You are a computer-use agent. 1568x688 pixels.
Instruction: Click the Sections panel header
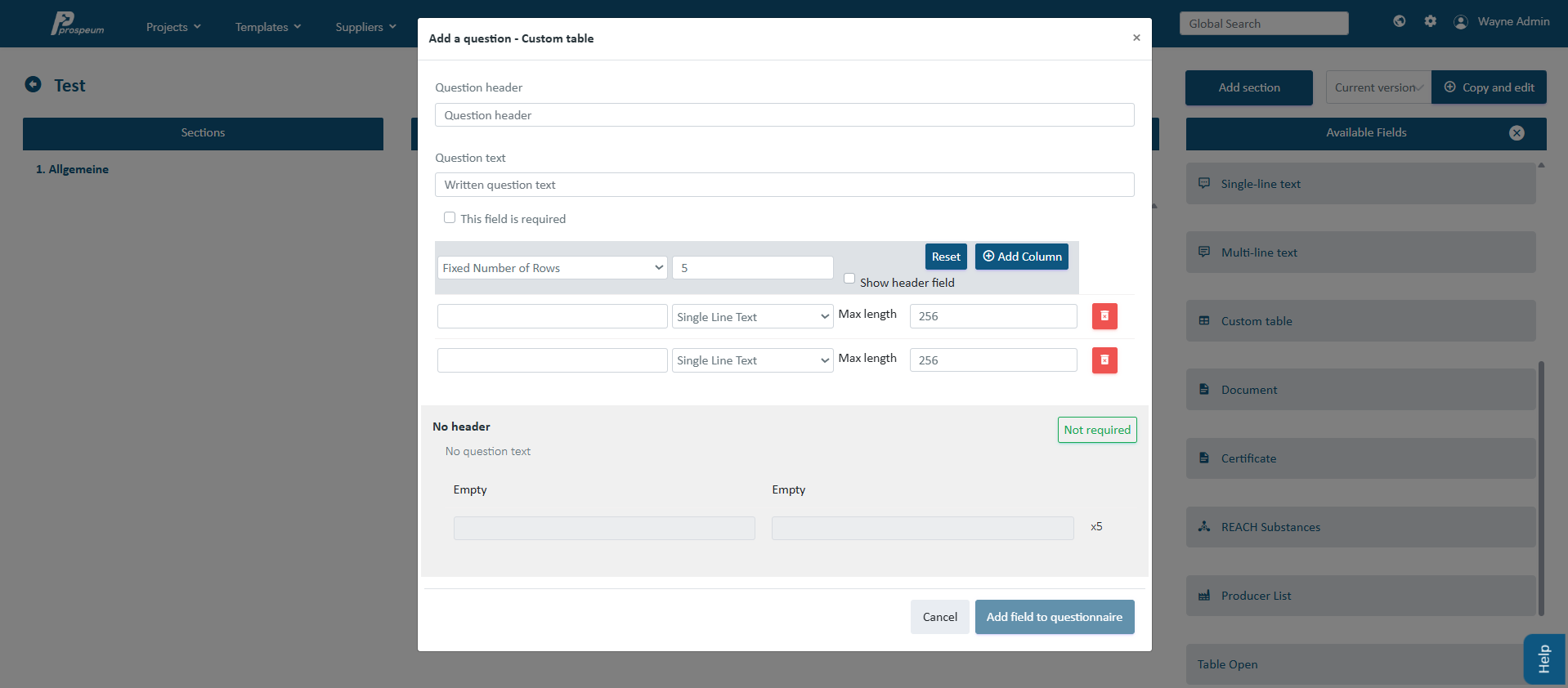click(x=203, y=133)
